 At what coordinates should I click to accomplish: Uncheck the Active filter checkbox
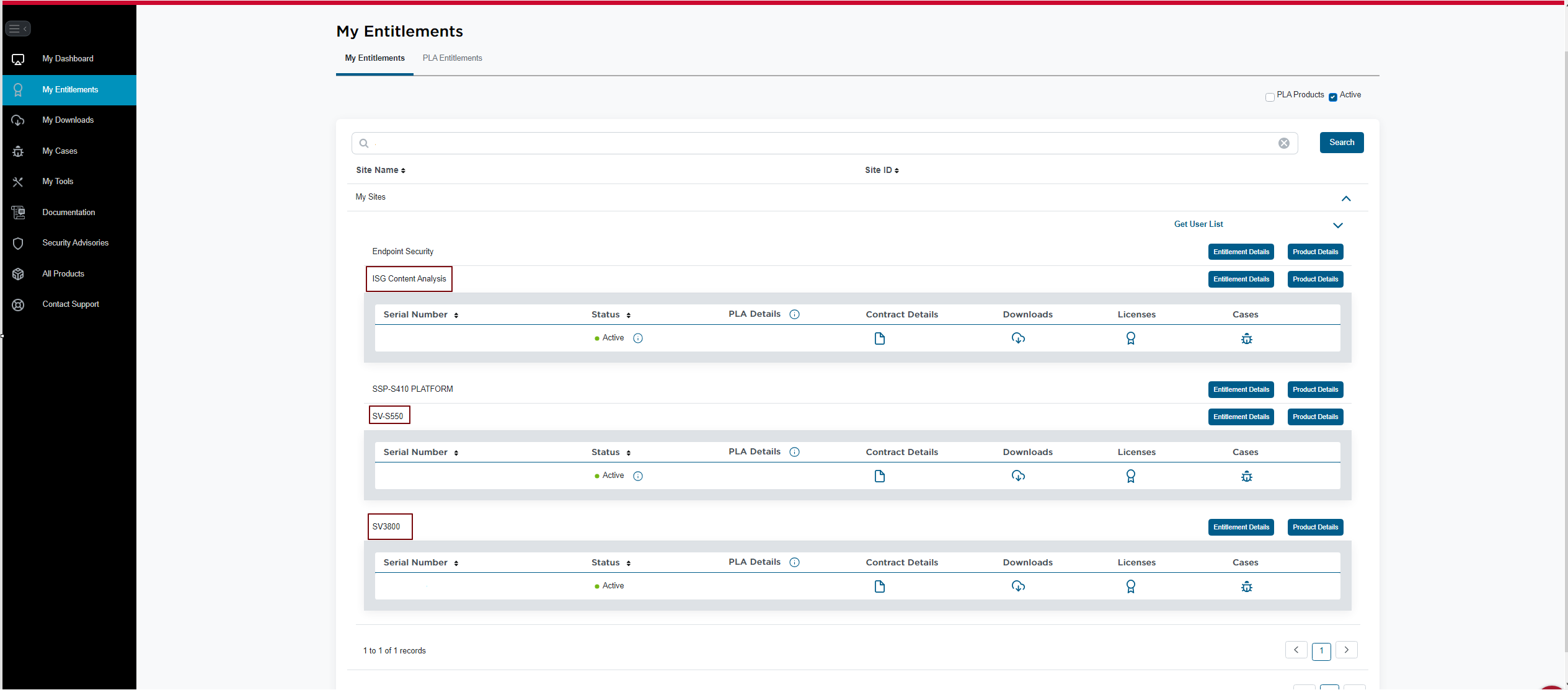point(1332,97)
